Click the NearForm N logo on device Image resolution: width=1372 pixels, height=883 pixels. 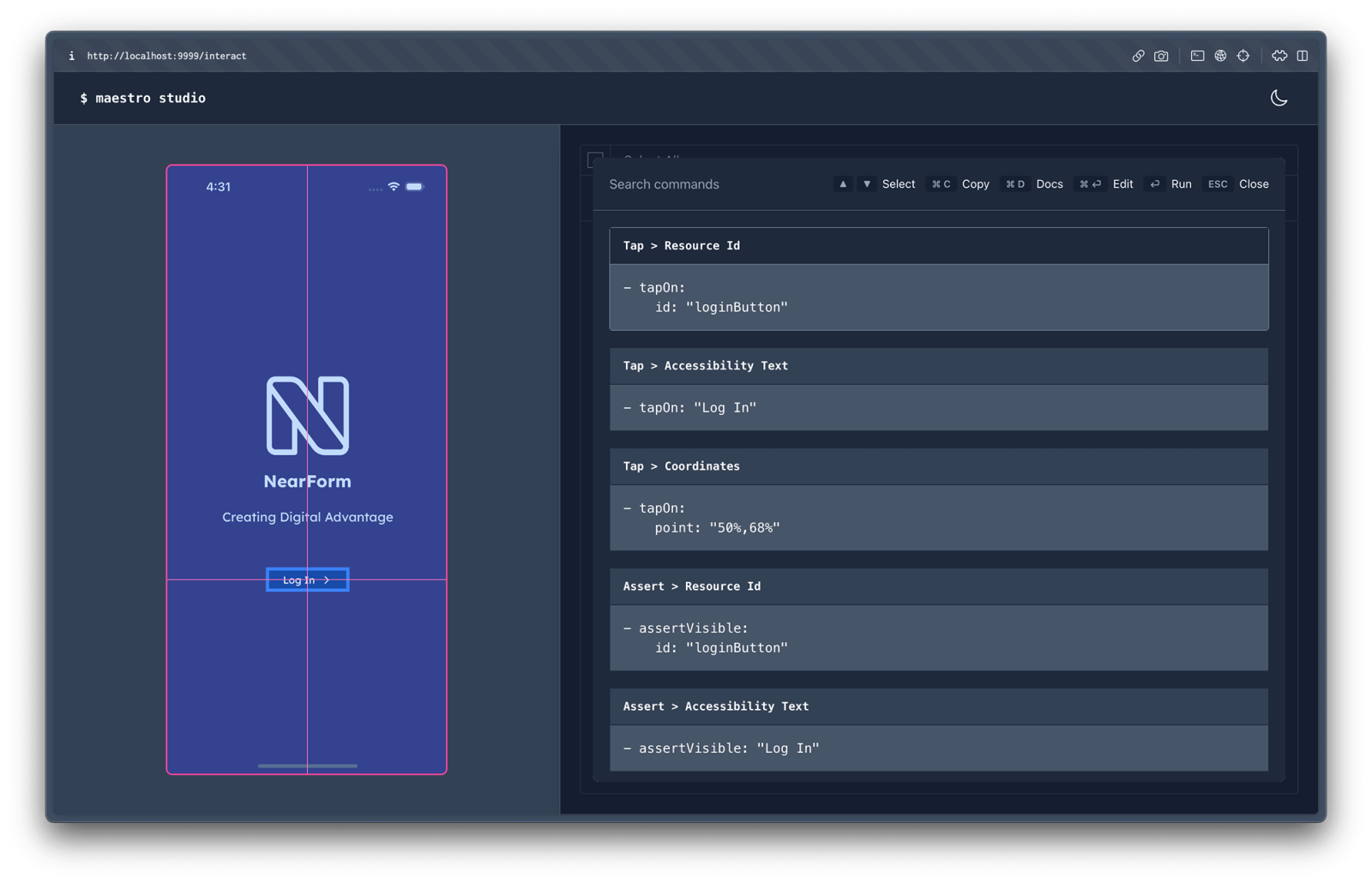(x=307, y=416)
